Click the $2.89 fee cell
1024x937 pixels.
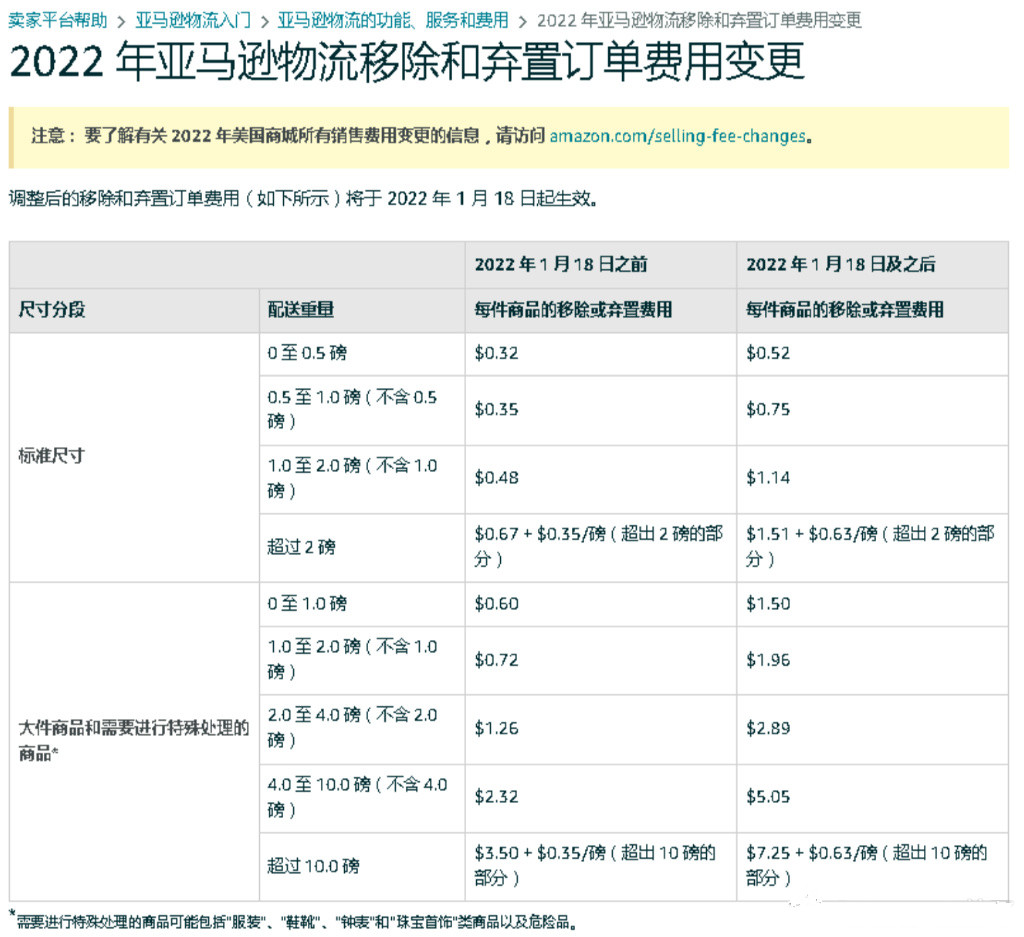768,728
